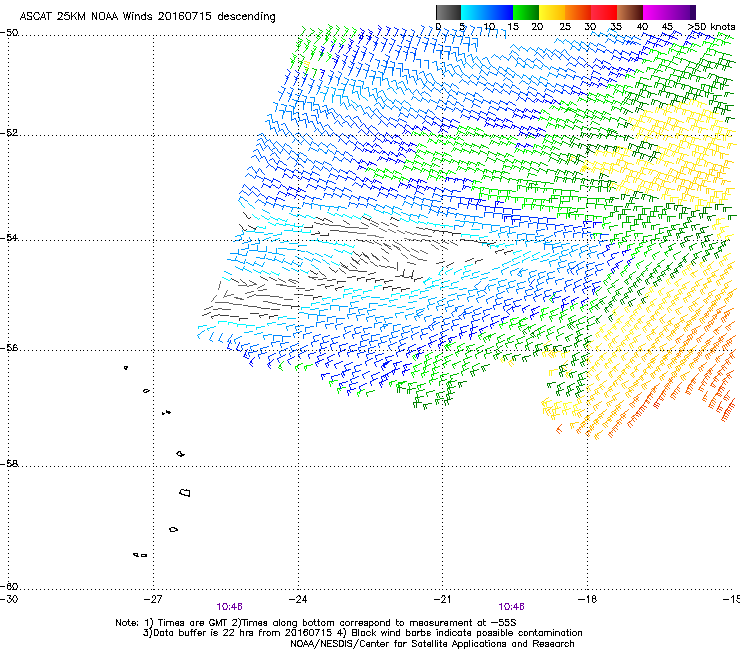Click the '45' legend scale label
The width and height of the screenshot is (740, 650).
point(667,27)
